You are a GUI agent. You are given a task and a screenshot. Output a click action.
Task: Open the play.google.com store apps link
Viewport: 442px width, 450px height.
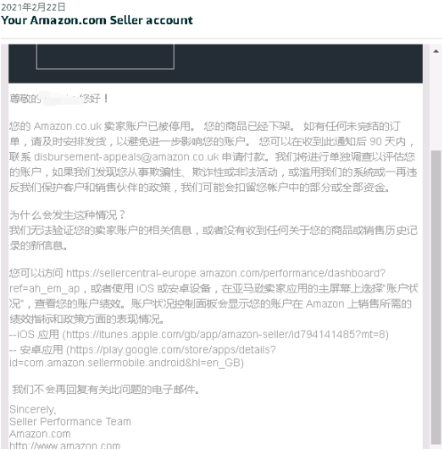click(x=173, y=350)
